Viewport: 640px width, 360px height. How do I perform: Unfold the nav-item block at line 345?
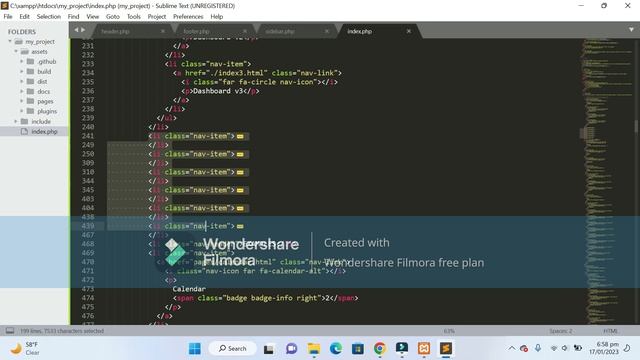coord(240,190)
